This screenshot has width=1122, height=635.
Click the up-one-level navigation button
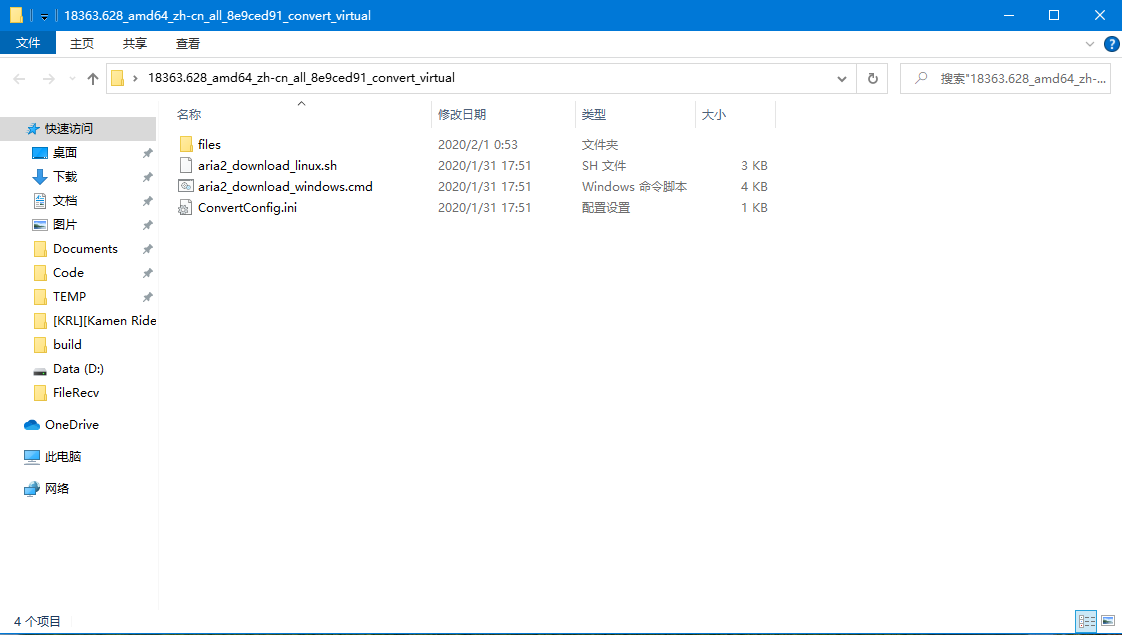pos(92,78)
